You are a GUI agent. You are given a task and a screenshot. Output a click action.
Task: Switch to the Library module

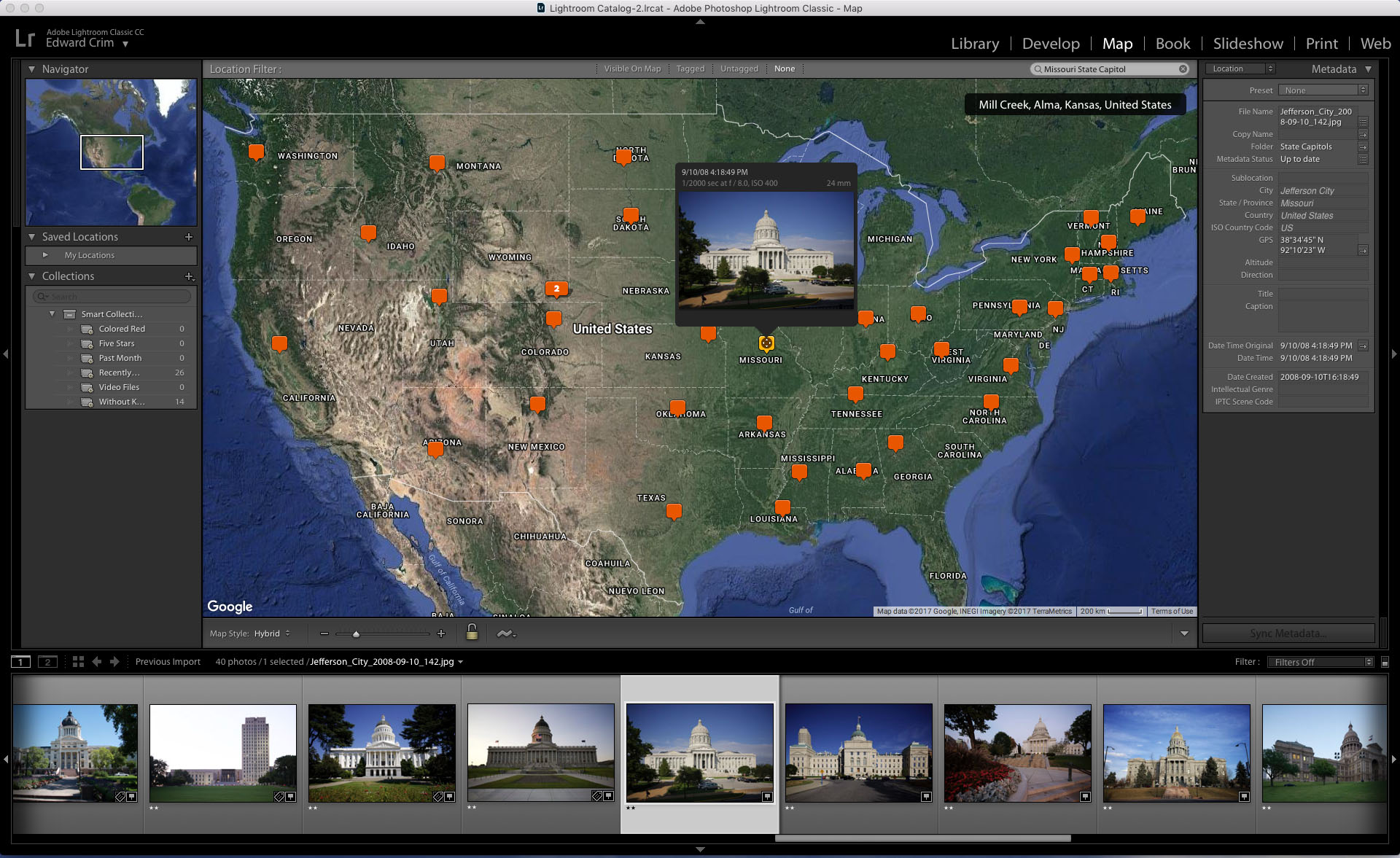[x=975, y=44]
